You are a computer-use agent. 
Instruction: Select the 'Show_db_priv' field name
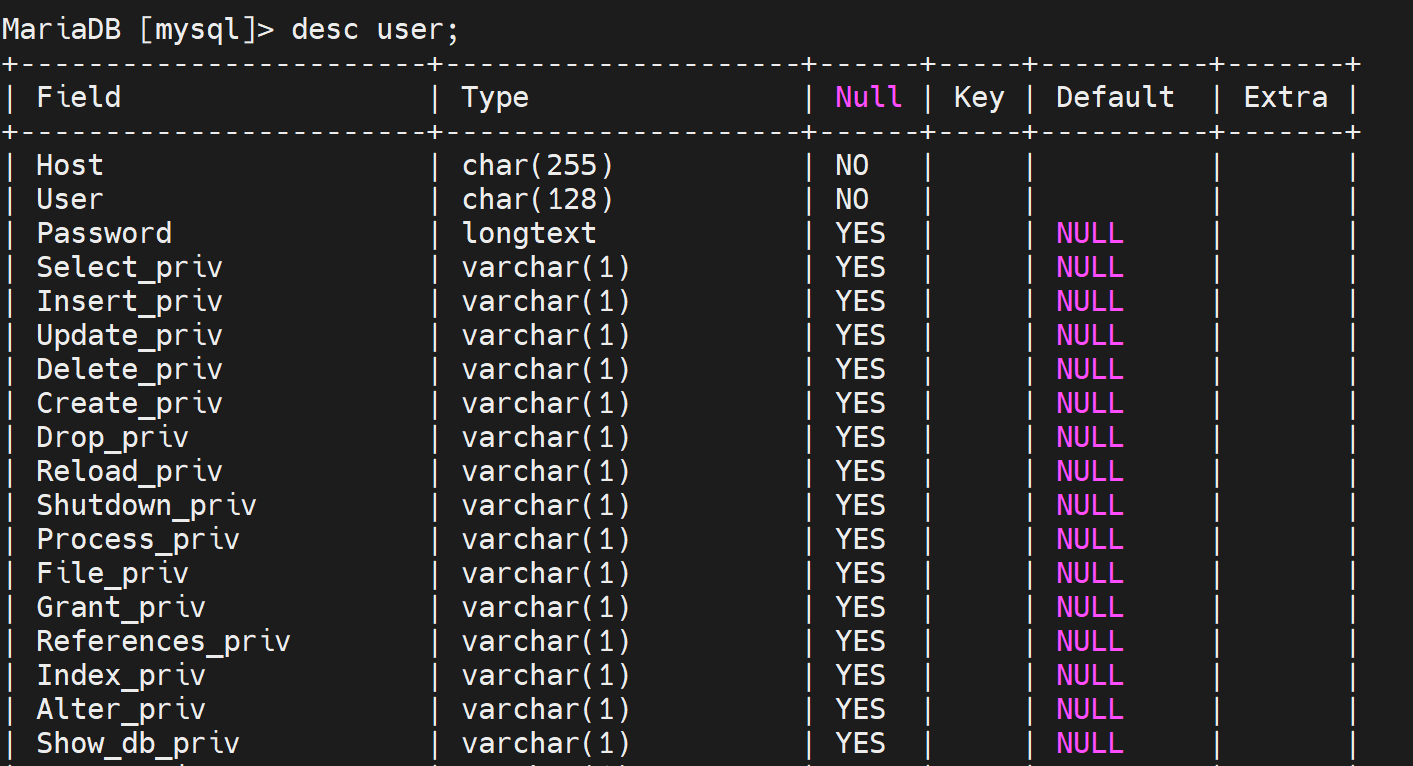pyautogui.click(x=138, y=743)
